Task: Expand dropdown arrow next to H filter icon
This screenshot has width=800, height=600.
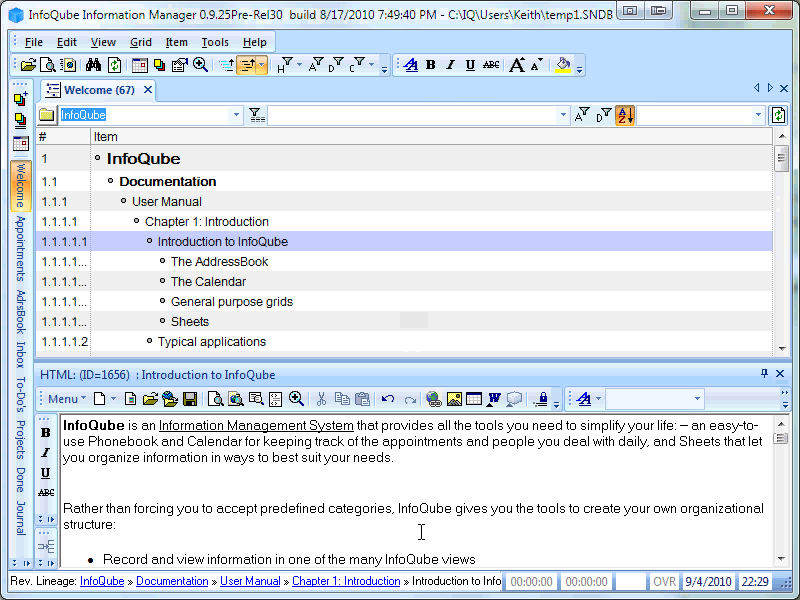Action: click(x=299, y=65)
